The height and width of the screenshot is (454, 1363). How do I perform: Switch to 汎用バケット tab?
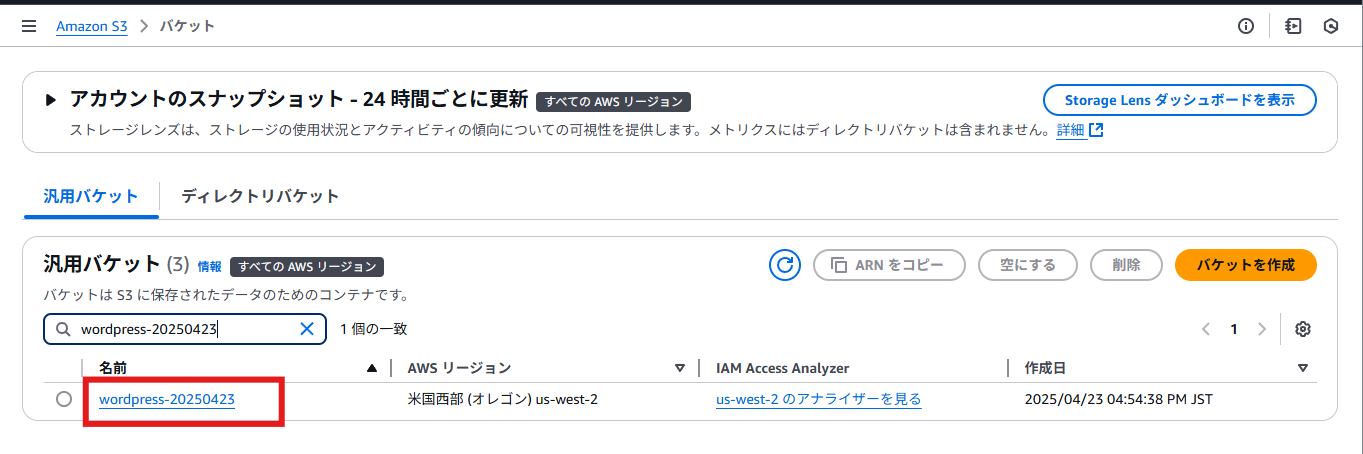pyautogui.click(x=91, y=196)
